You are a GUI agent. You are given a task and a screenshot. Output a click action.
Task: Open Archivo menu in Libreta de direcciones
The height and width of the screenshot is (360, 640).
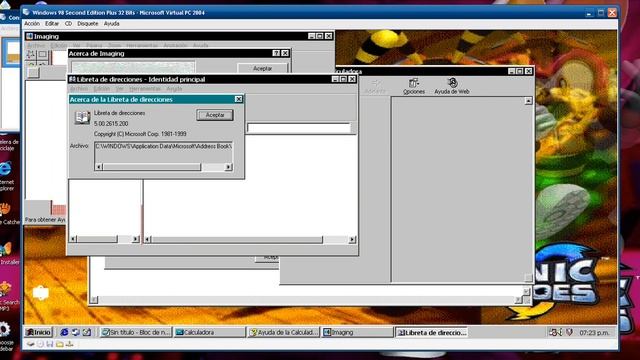click(x=79, y=89)
